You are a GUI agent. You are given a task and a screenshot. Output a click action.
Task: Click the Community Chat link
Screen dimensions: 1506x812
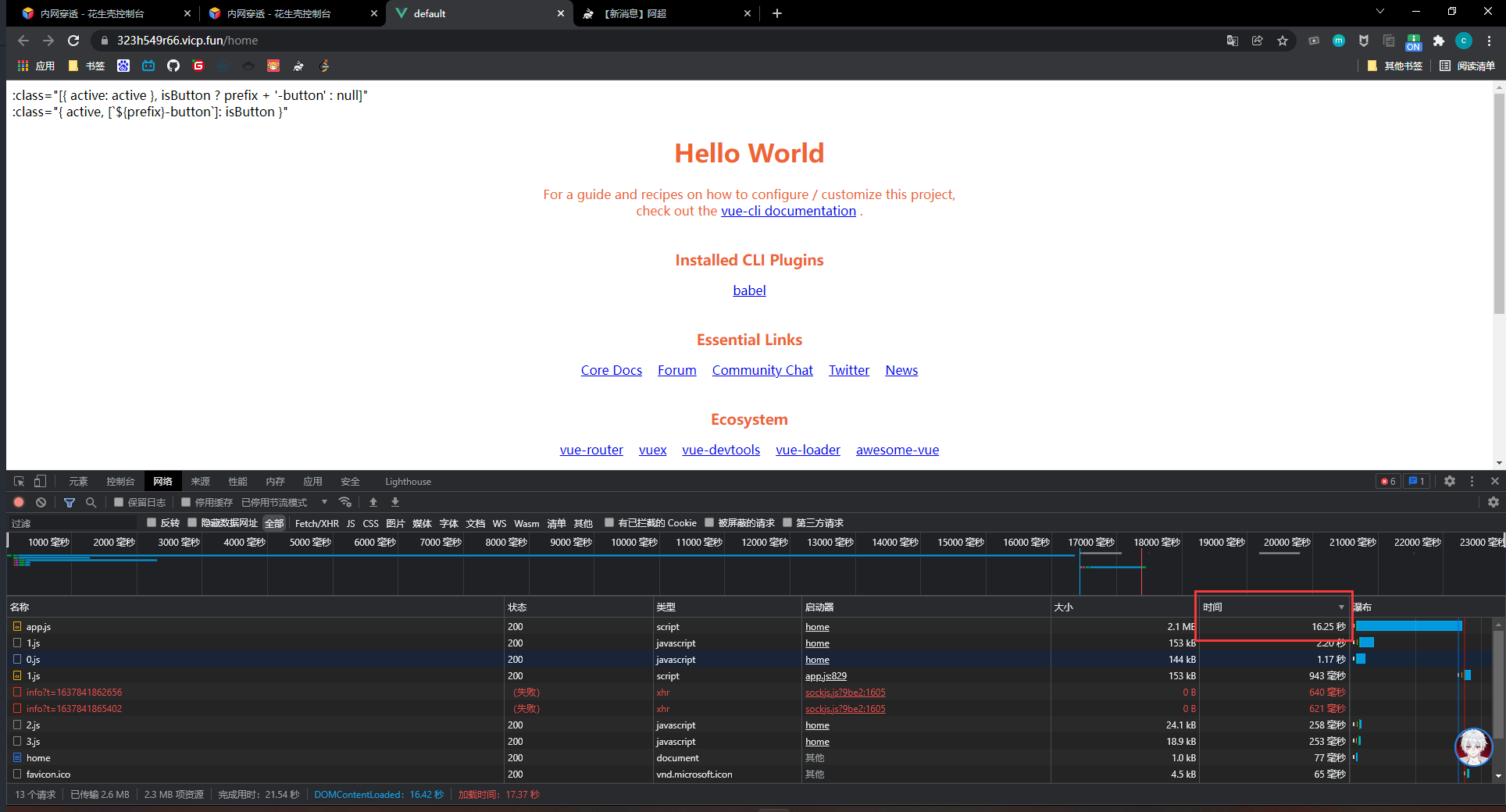[x=762, y=370]
